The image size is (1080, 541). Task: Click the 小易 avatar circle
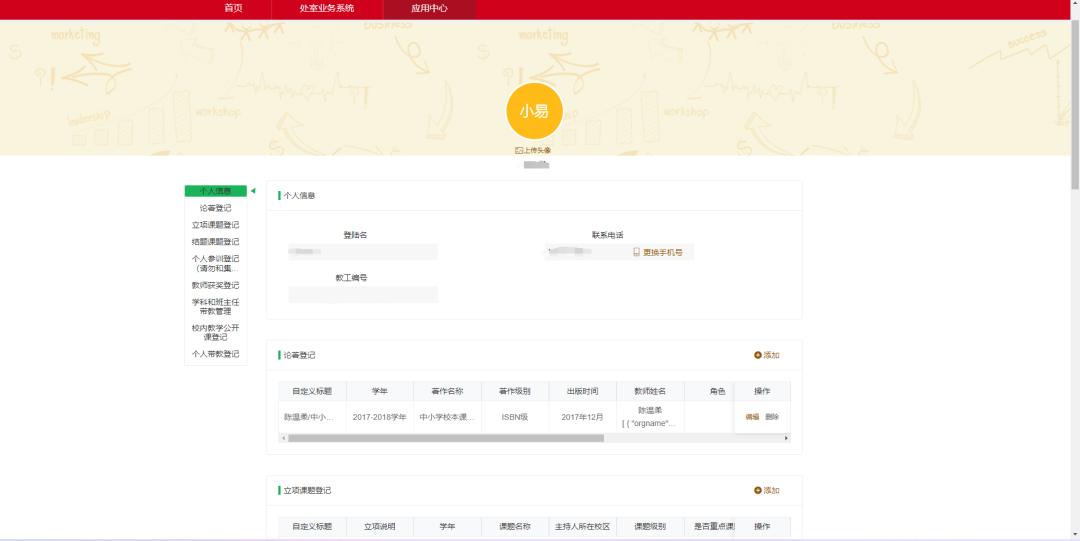click(534, 111)
